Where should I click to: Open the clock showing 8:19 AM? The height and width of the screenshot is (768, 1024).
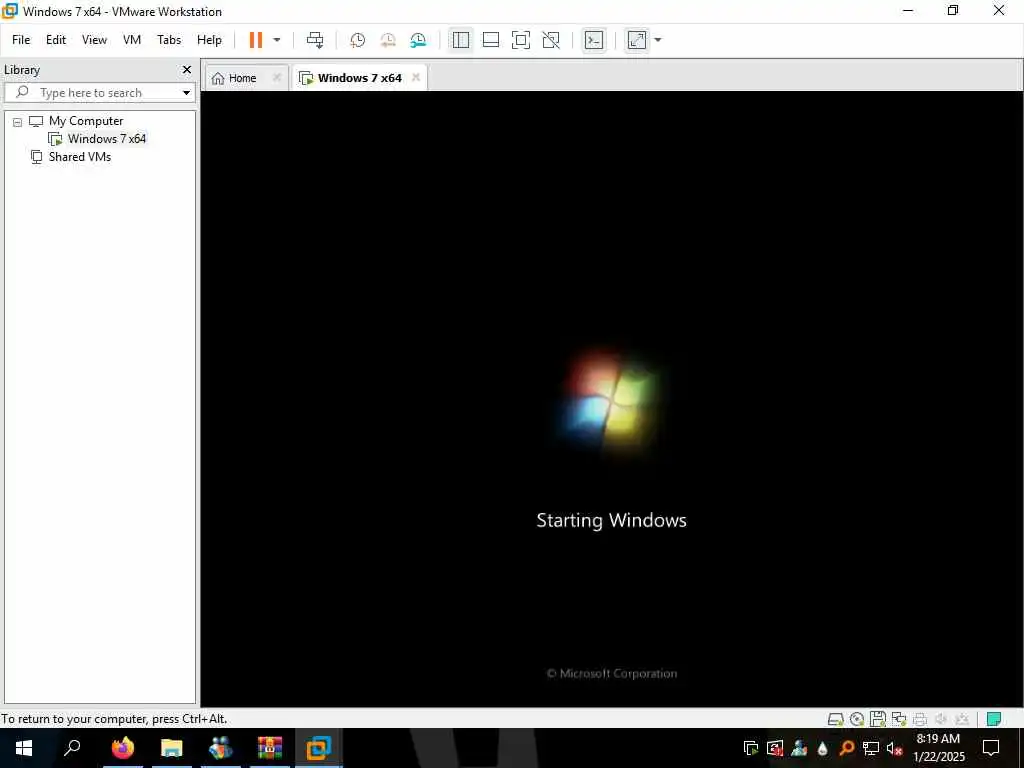click(938, 748)
